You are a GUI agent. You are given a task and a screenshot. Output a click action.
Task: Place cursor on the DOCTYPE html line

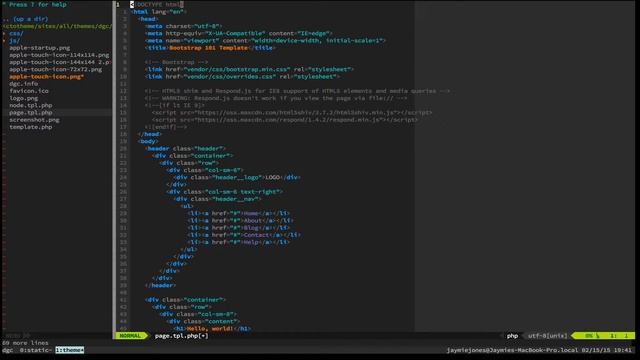(157, 4)
